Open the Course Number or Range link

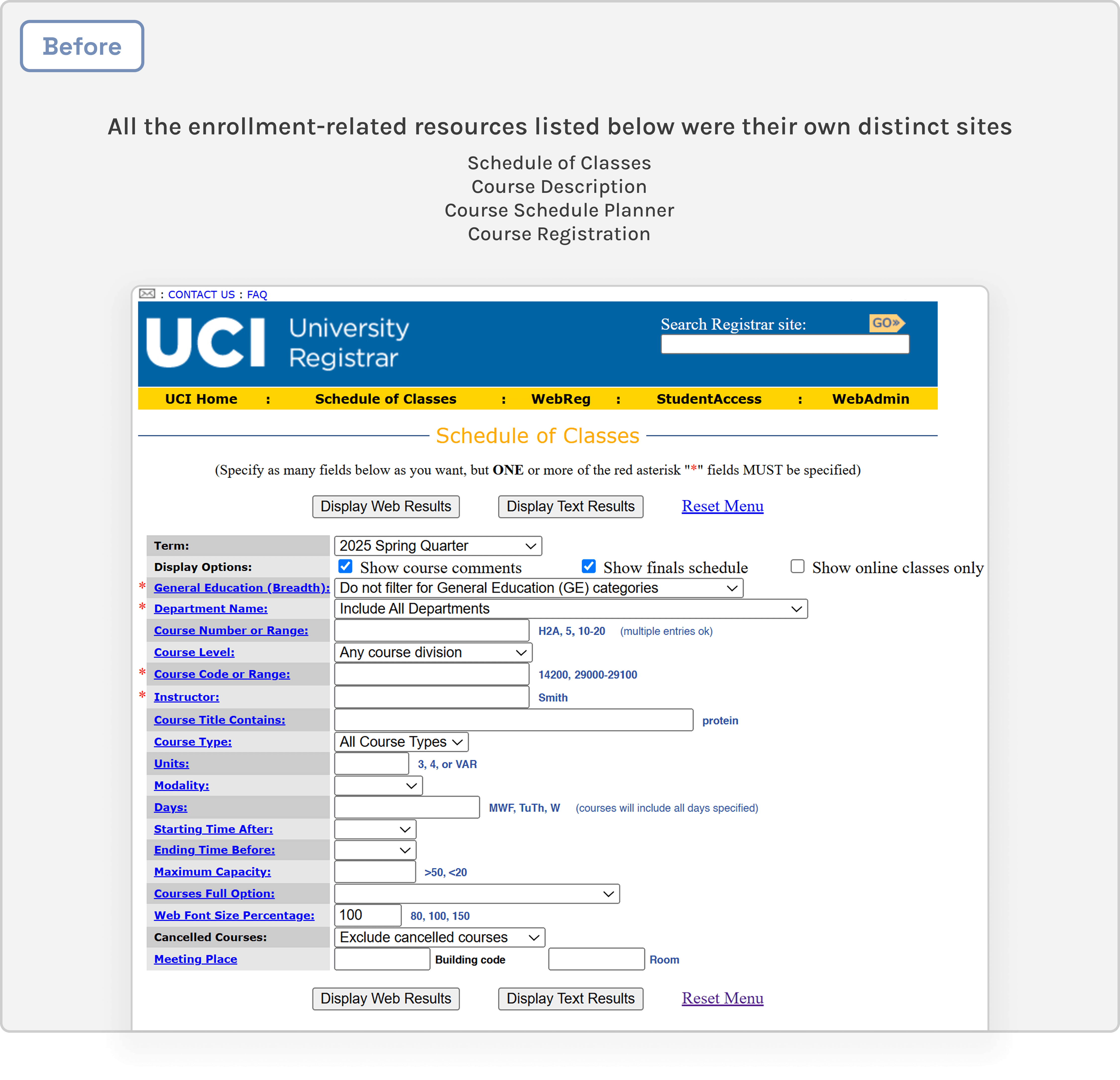tap(231, 630)
